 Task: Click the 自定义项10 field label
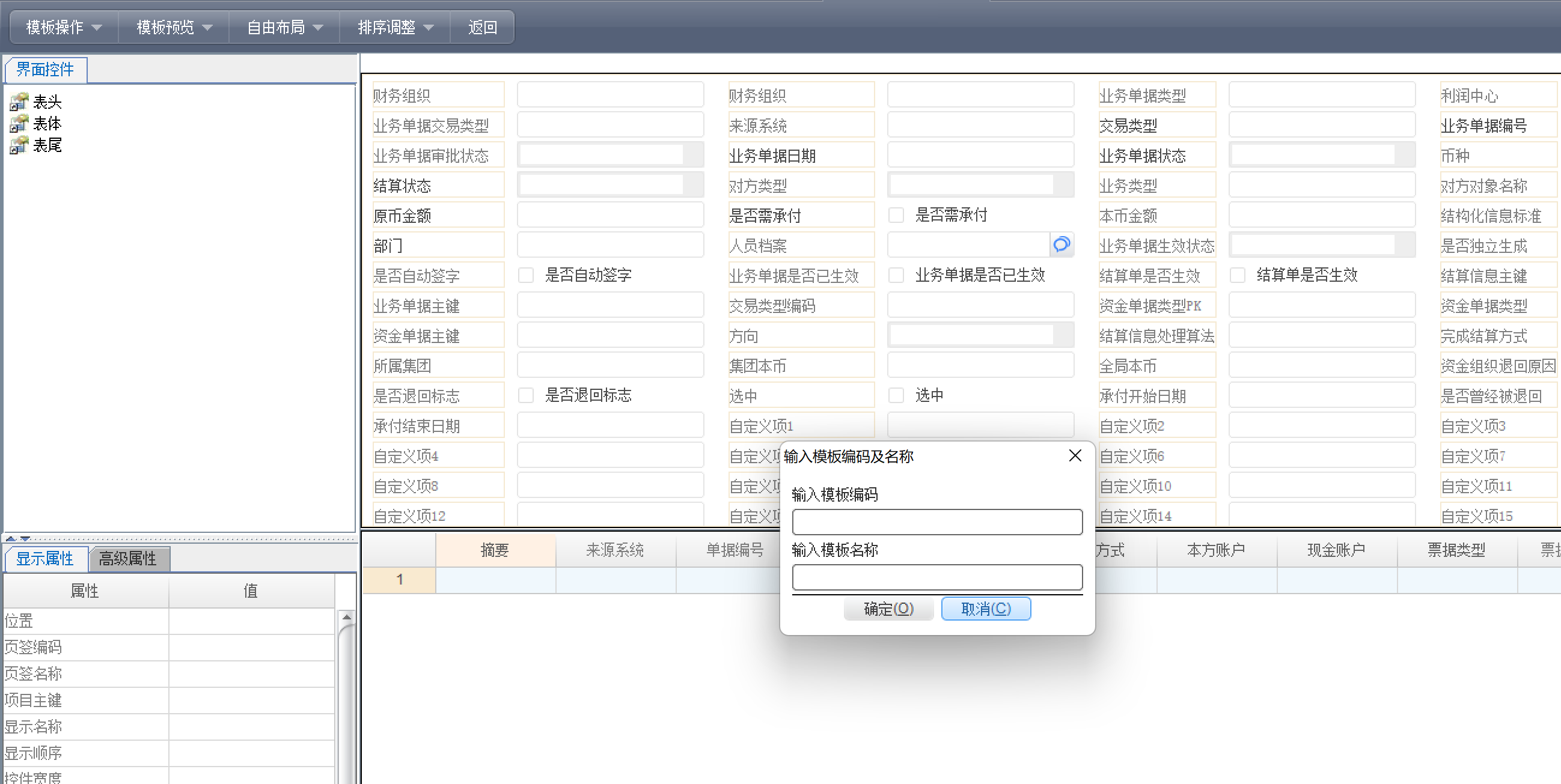[1157, 485]
